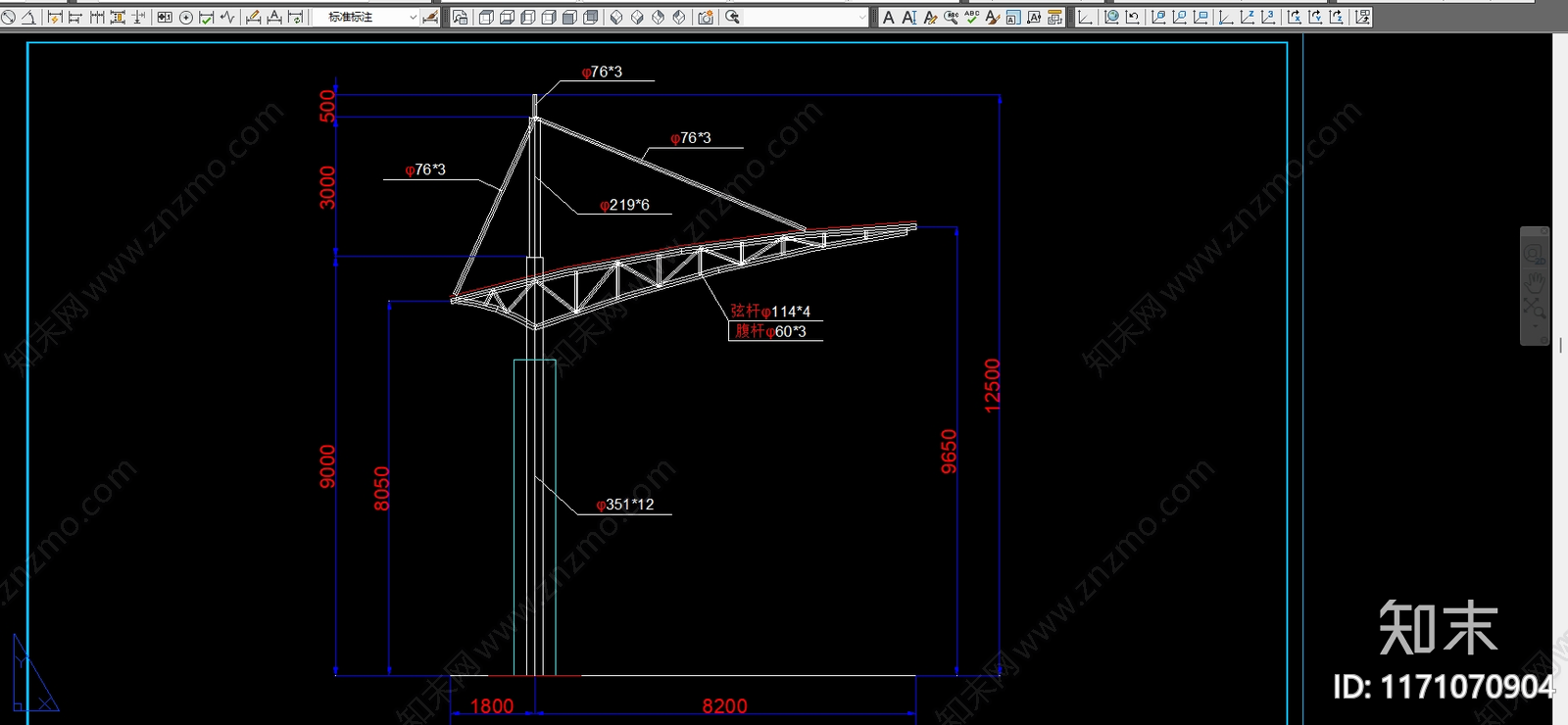
Task: Select the 1800 horizontal dimension
Action: tap(492, 706)
